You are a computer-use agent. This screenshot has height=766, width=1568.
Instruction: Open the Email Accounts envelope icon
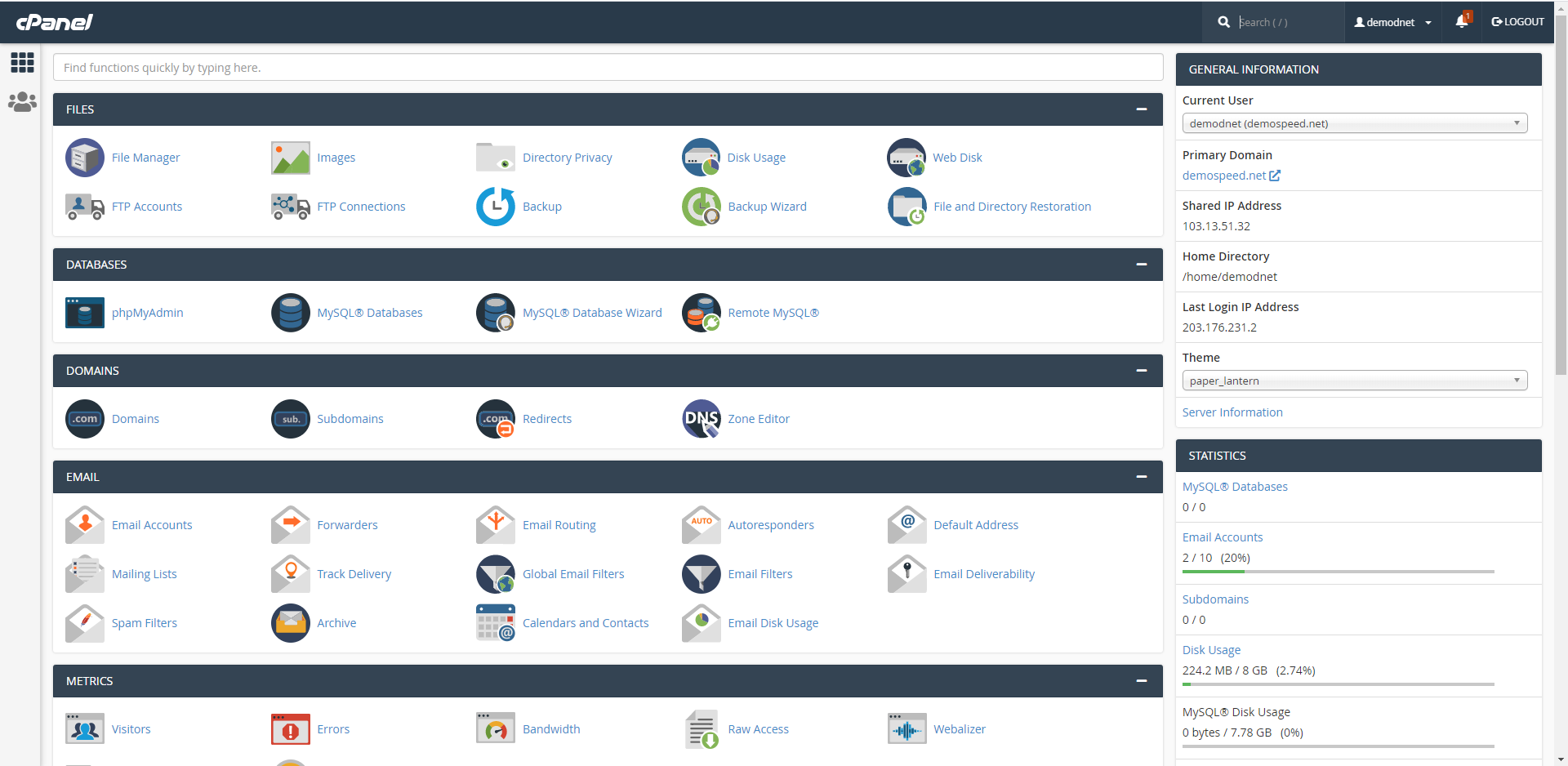coord(85,525)
